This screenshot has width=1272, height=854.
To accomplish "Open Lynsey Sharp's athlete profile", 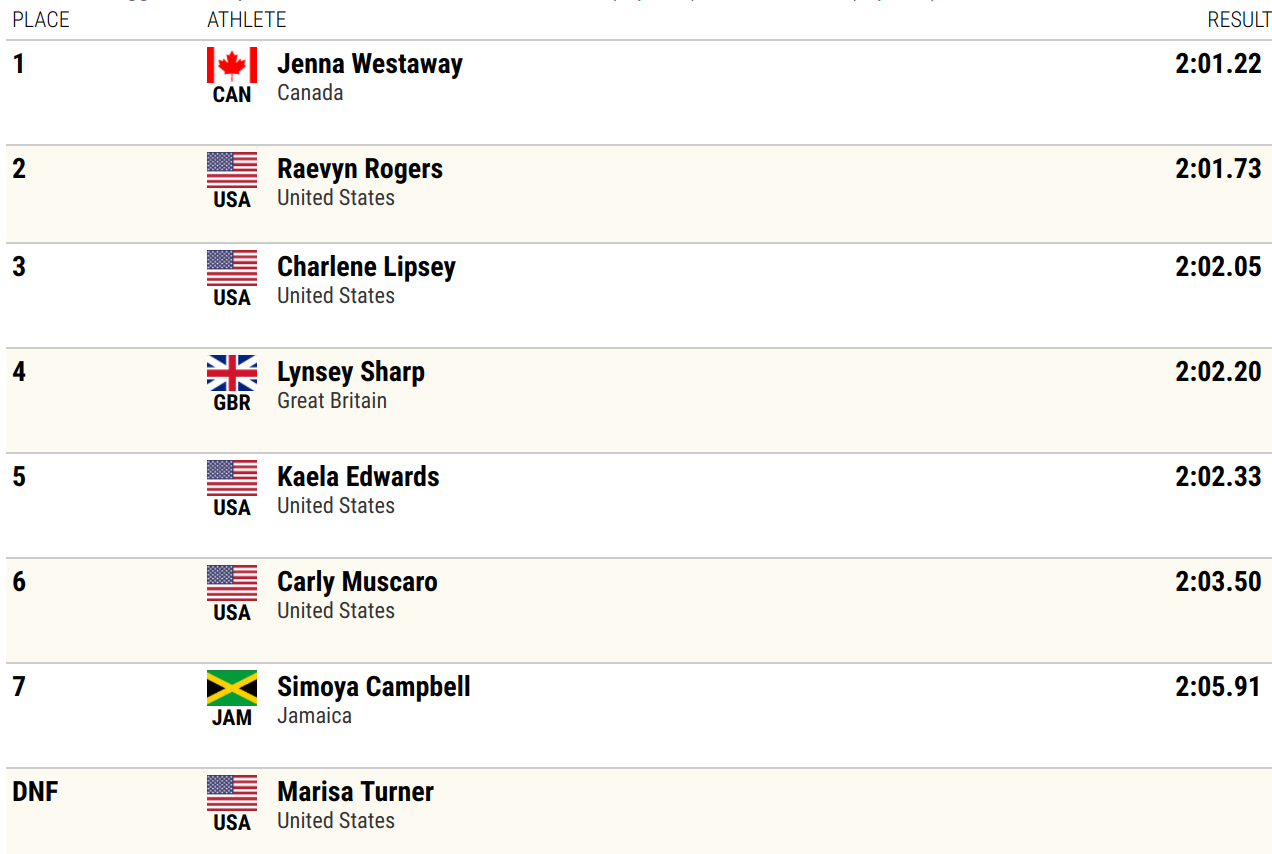I will point(351,372).
